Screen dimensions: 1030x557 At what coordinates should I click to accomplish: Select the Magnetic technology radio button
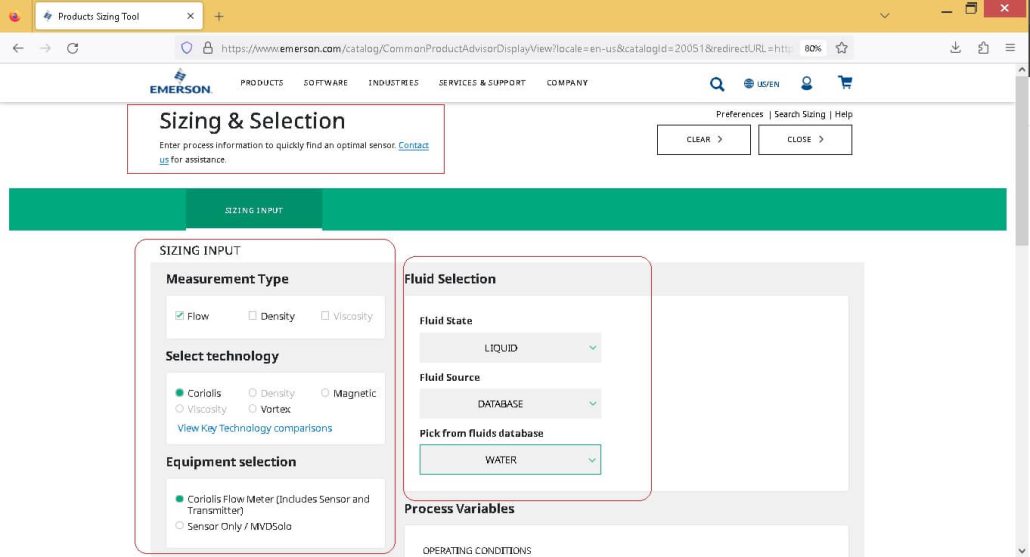click(x=325, y=393)
